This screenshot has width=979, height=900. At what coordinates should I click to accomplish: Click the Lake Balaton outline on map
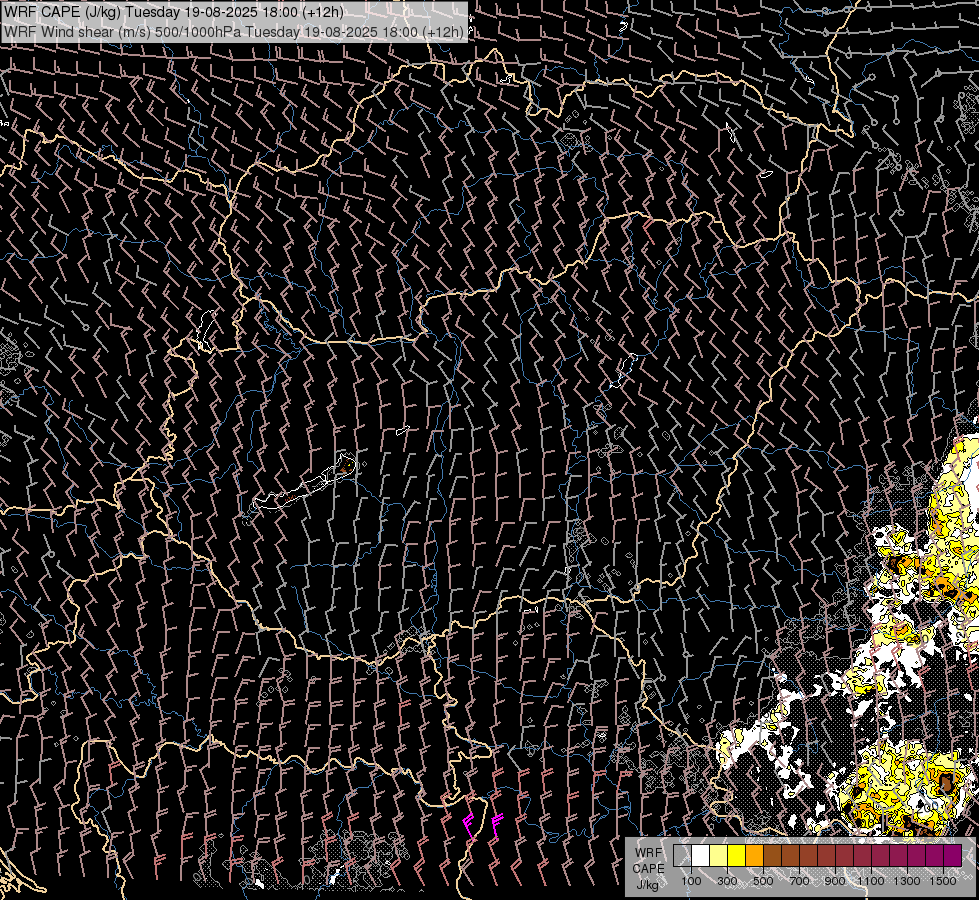(x=304, y=483)
